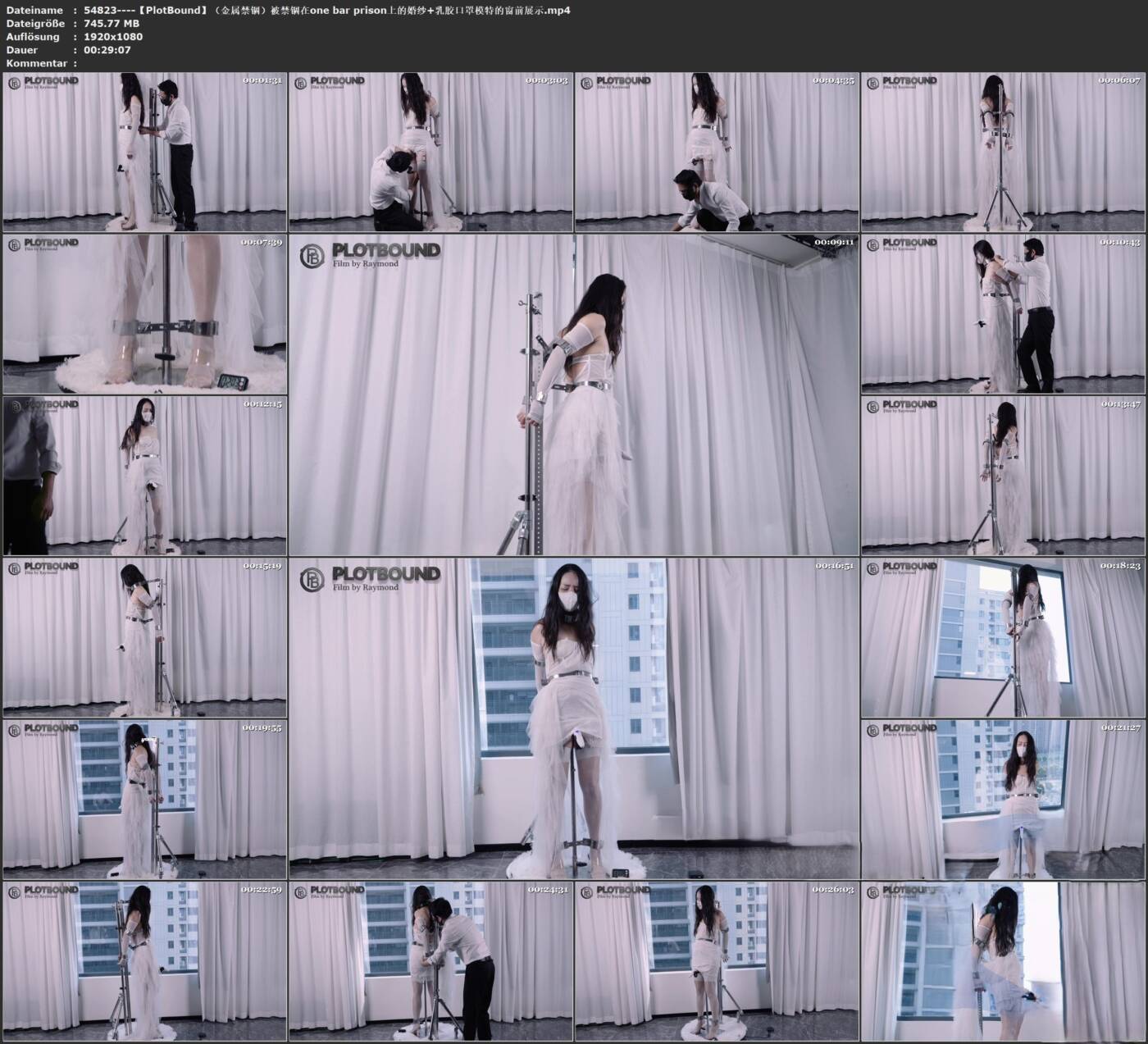Select the frame stamped 00:03:03
1148x1044 pixels.
[430, 151]
